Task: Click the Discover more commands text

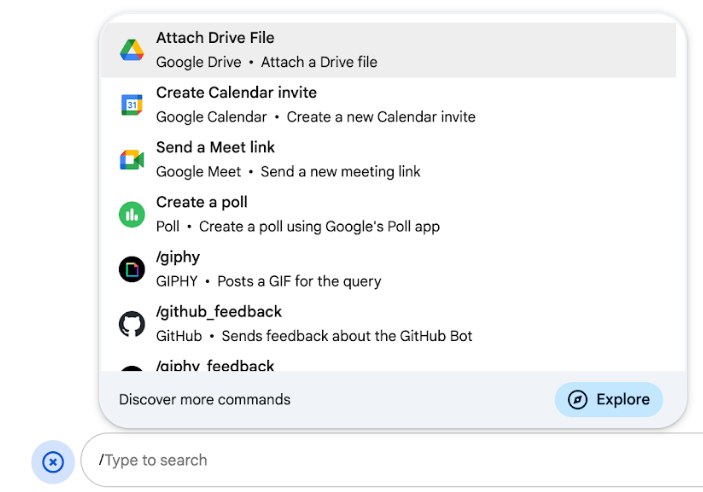Action: click(205, 400)
